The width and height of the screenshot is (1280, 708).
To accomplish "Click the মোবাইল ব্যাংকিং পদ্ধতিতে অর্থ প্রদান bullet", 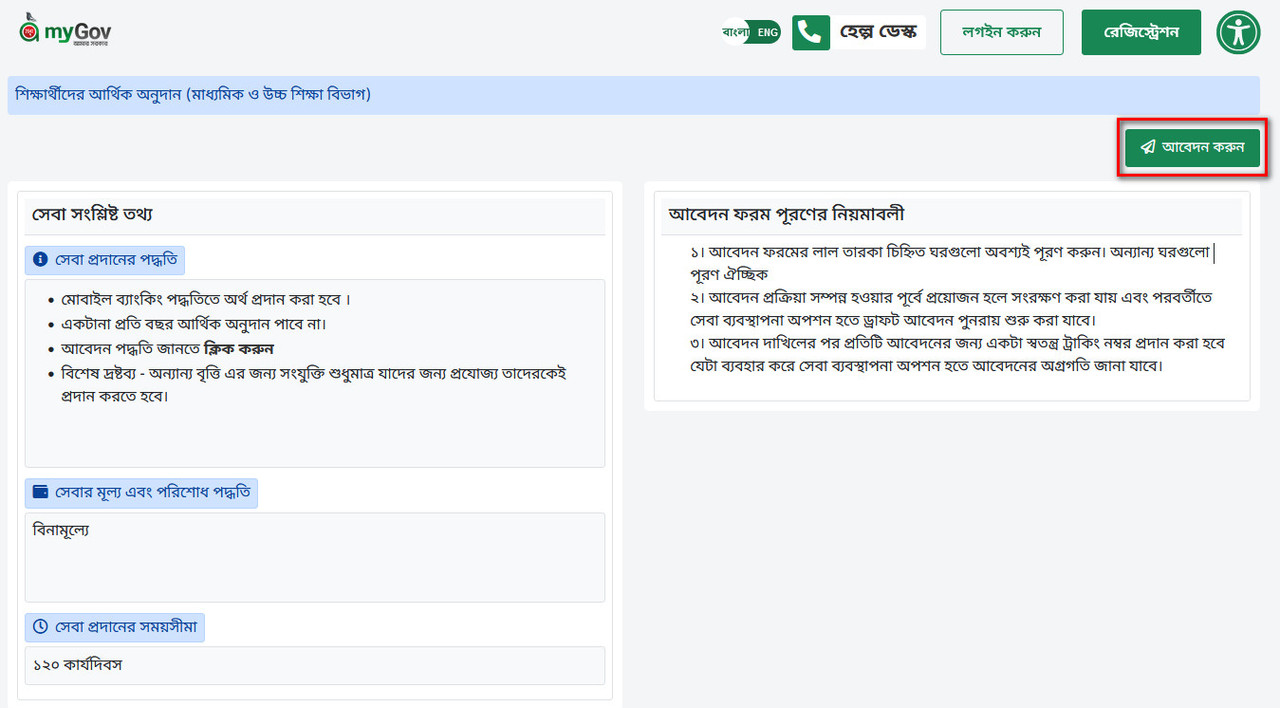I will coord(205,300).
